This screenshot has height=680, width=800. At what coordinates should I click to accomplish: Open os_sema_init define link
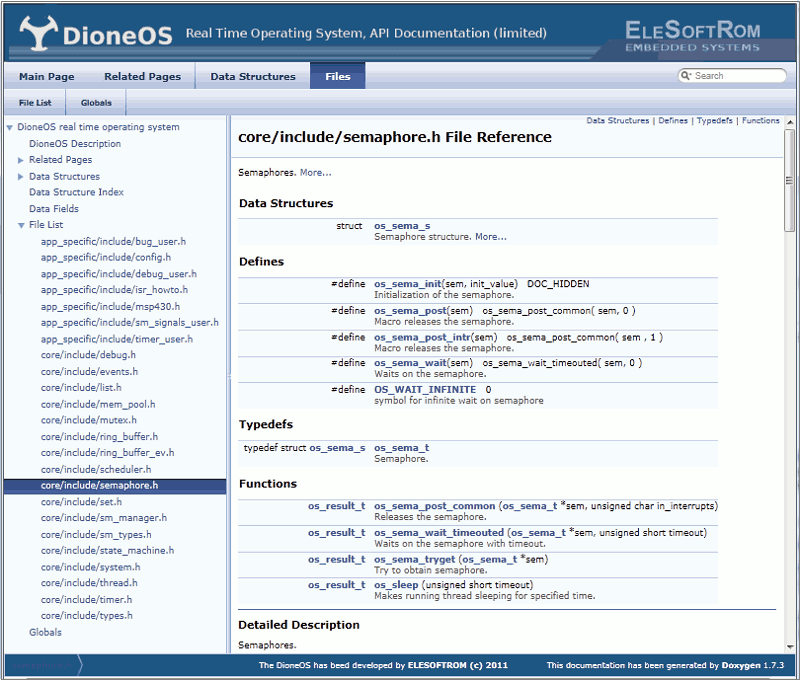(x=408, y=284)
